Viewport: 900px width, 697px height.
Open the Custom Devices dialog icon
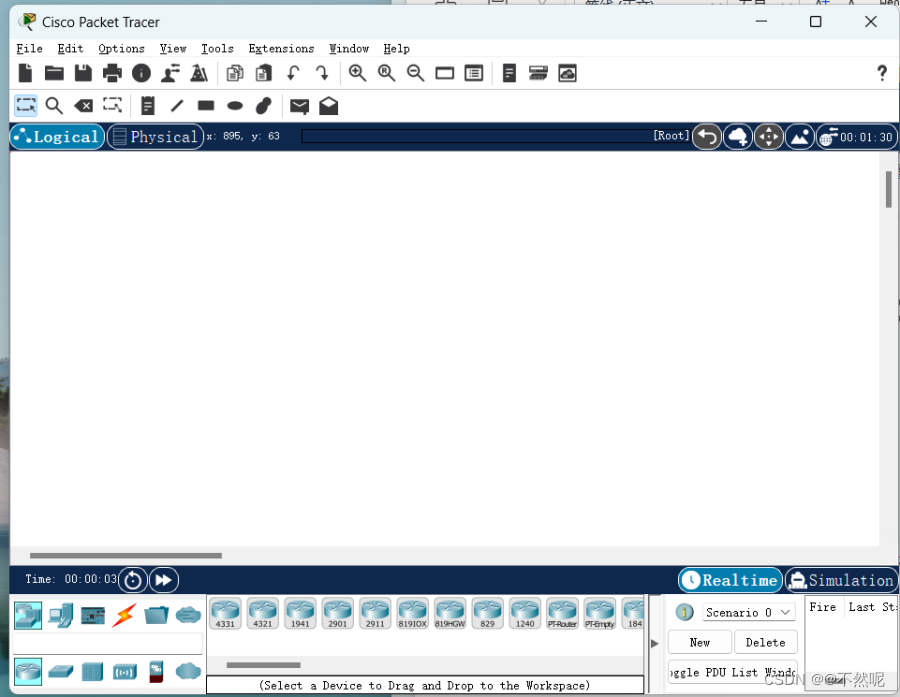coord(474,73)
